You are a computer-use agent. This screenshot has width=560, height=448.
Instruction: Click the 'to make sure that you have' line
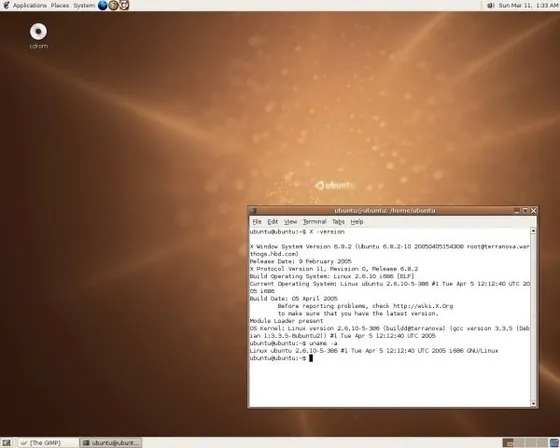[358, 314]
